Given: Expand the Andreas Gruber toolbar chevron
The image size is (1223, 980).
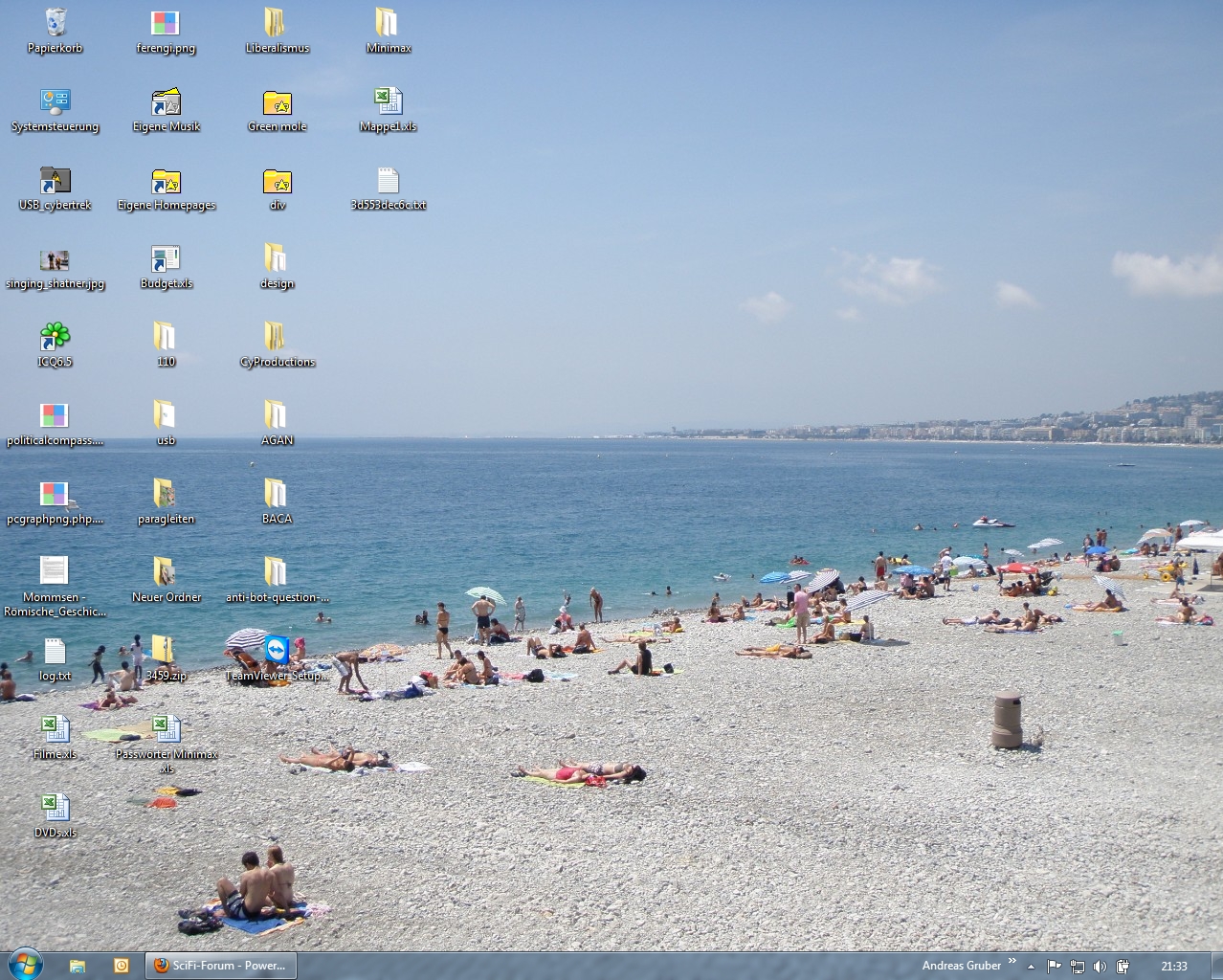Looking at the screenshot, I should 1012,962.
